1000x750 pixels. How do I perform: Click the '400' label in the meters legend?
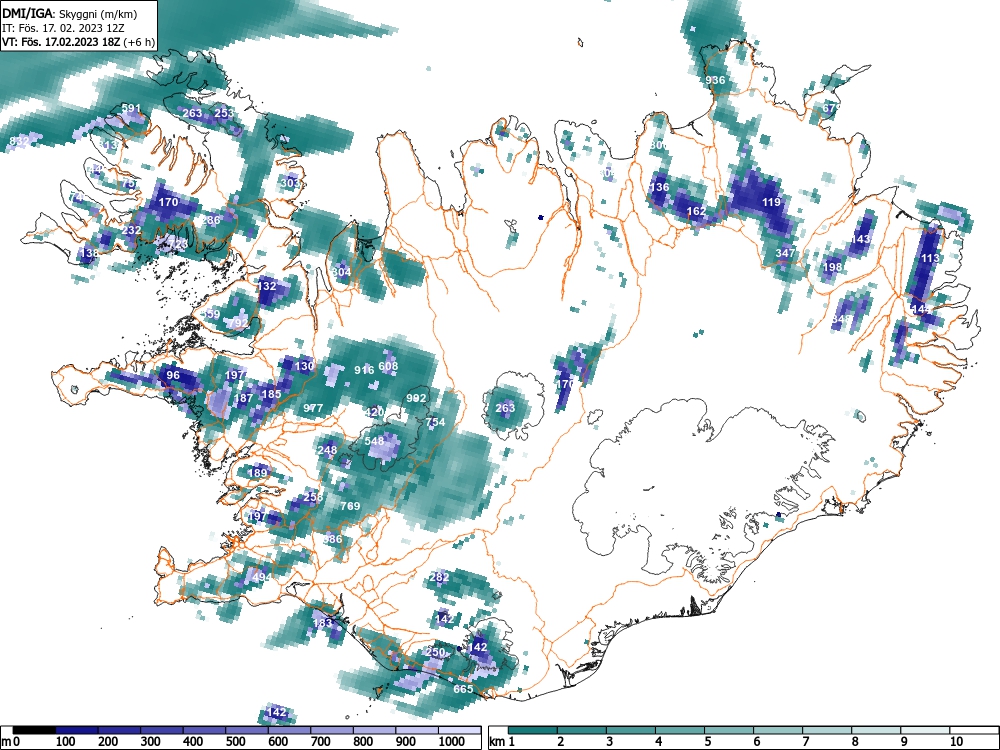tap(193, 742)
